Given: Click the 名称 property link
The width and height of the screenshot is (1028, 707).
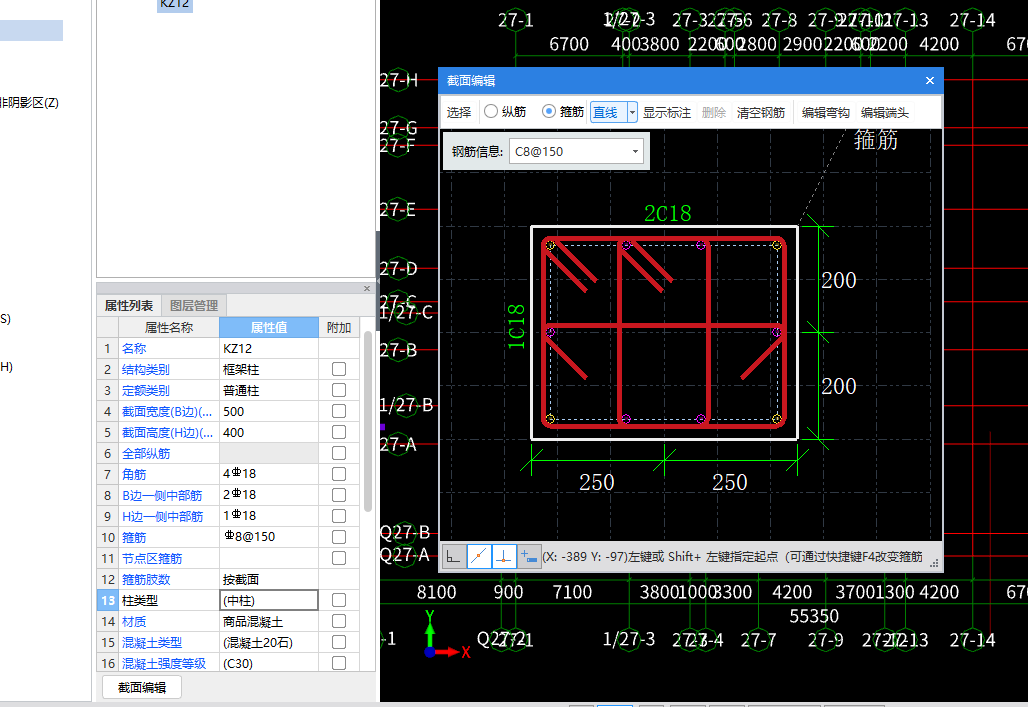Looking at the screenshot, I should [134, 348].
